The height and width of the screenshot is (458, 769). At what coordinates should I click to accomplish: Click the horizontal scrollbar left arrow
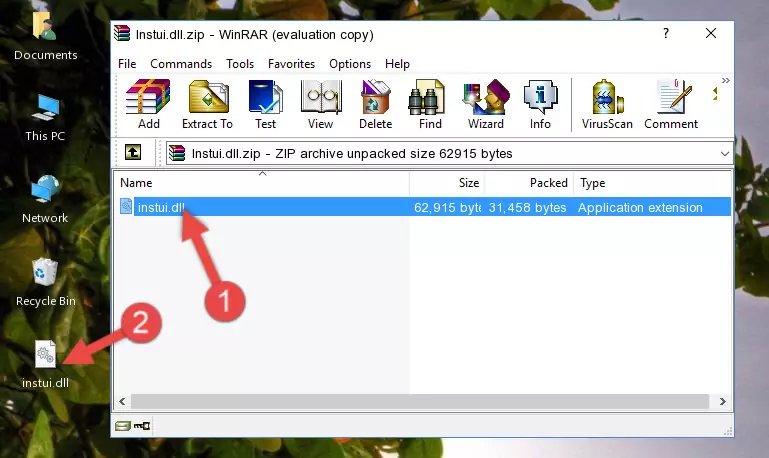[122, 402]
